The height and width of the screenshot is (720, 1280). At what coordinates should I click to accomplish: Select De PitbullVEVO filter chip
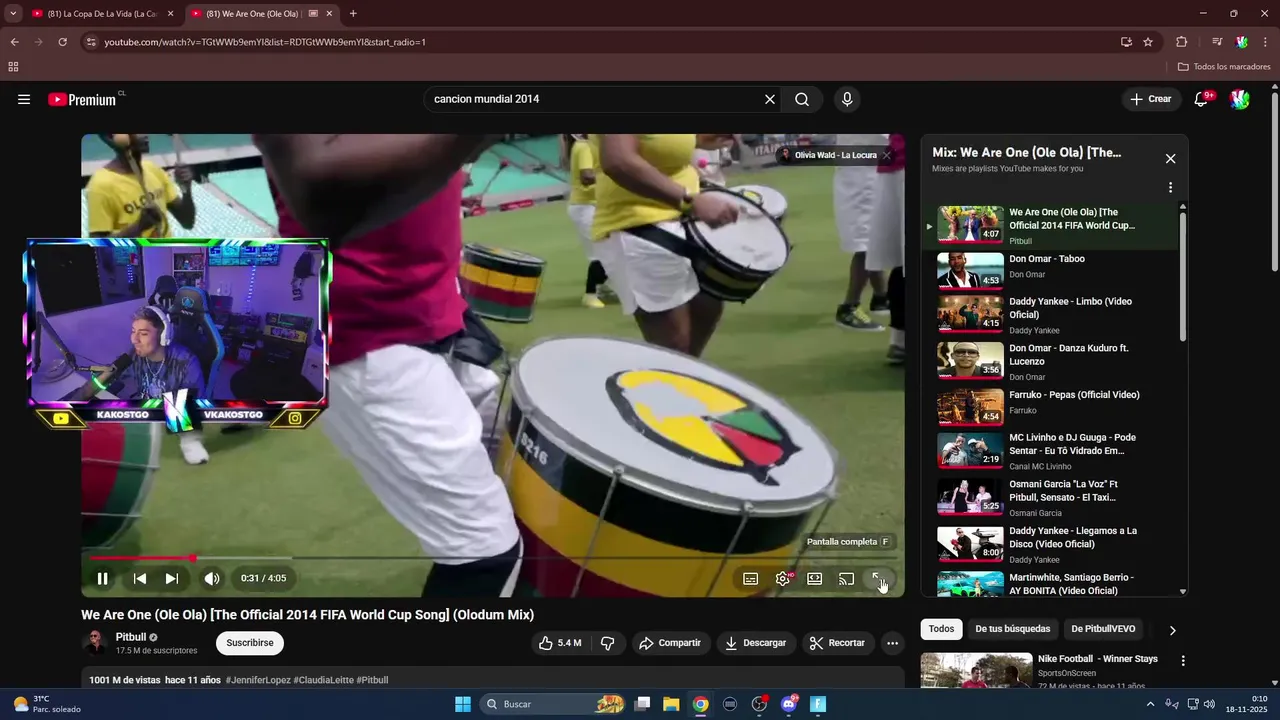1103,629
